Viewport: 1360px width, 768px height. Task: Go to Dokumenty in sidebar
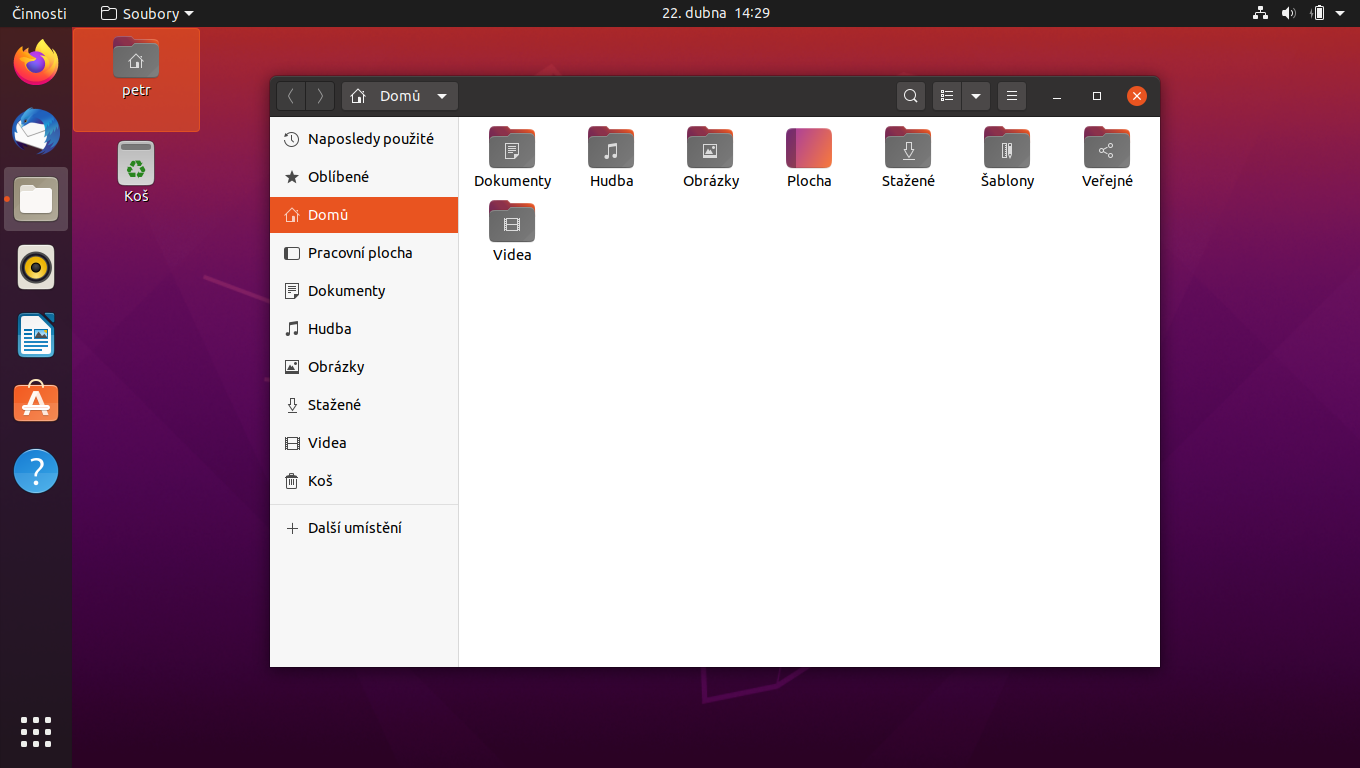click(x=364, y=291)
